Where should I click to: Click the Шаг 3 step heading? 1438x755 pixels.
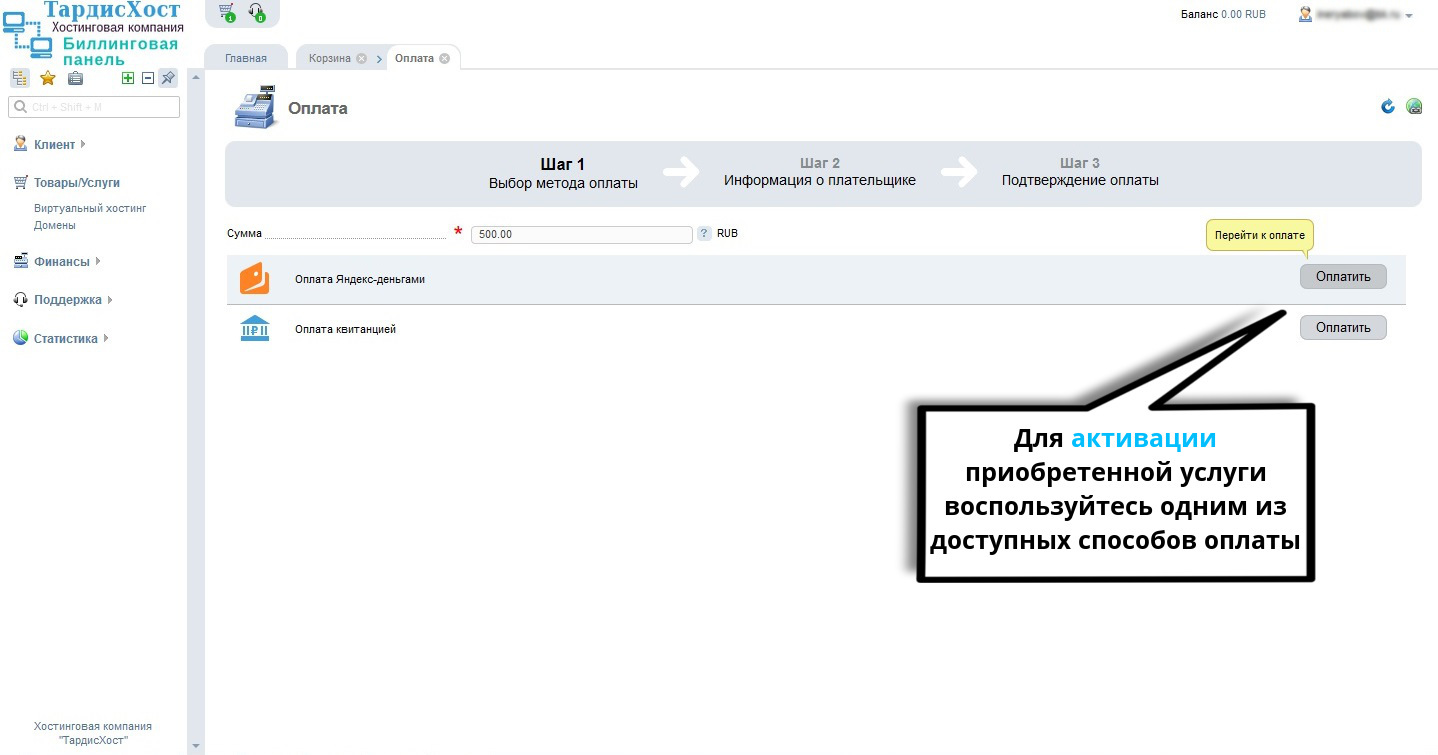click(x=1080, y=163)
